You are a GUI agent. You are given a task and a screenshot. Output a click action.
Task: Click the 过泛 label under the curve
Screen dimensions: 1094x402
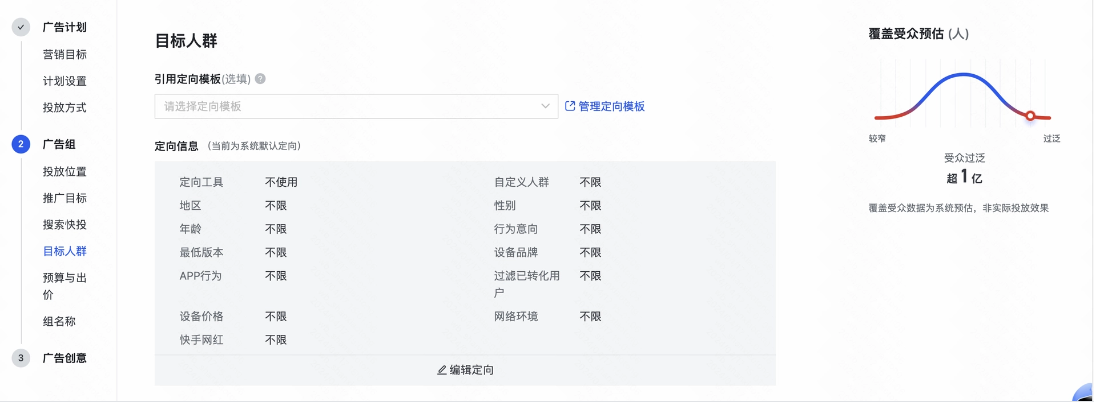[1051, 139]
